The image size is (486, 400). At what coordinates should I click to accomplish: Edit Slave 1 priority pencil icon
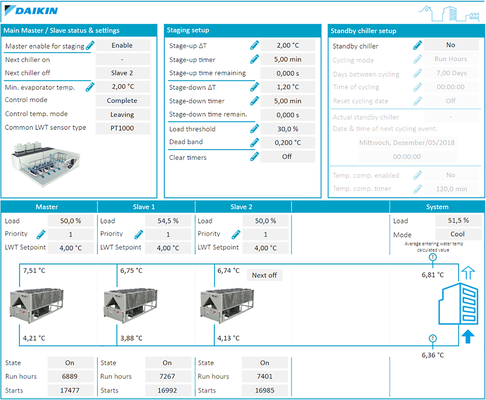[139, 234]
